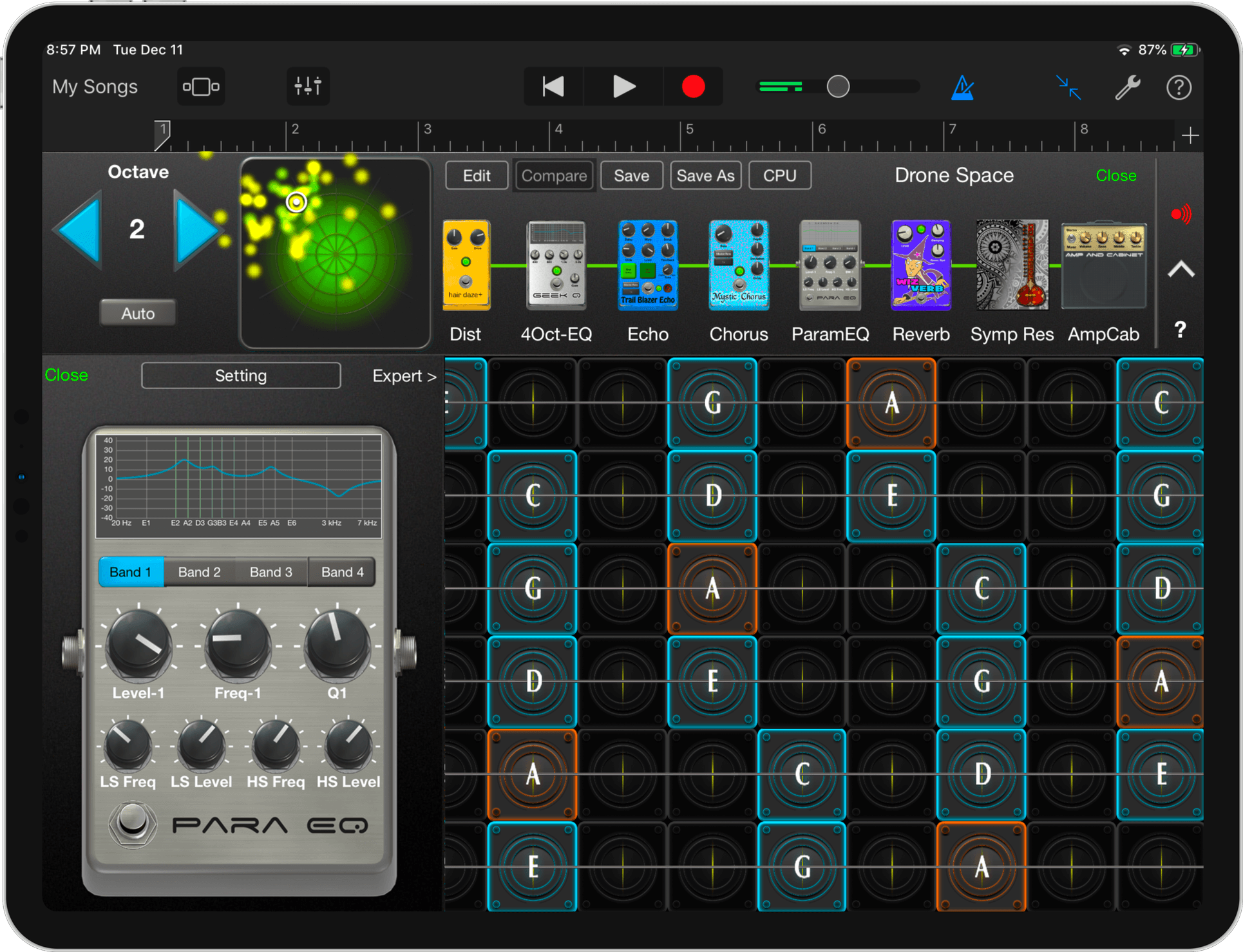Toggle the metronome icon

[962, 87]
